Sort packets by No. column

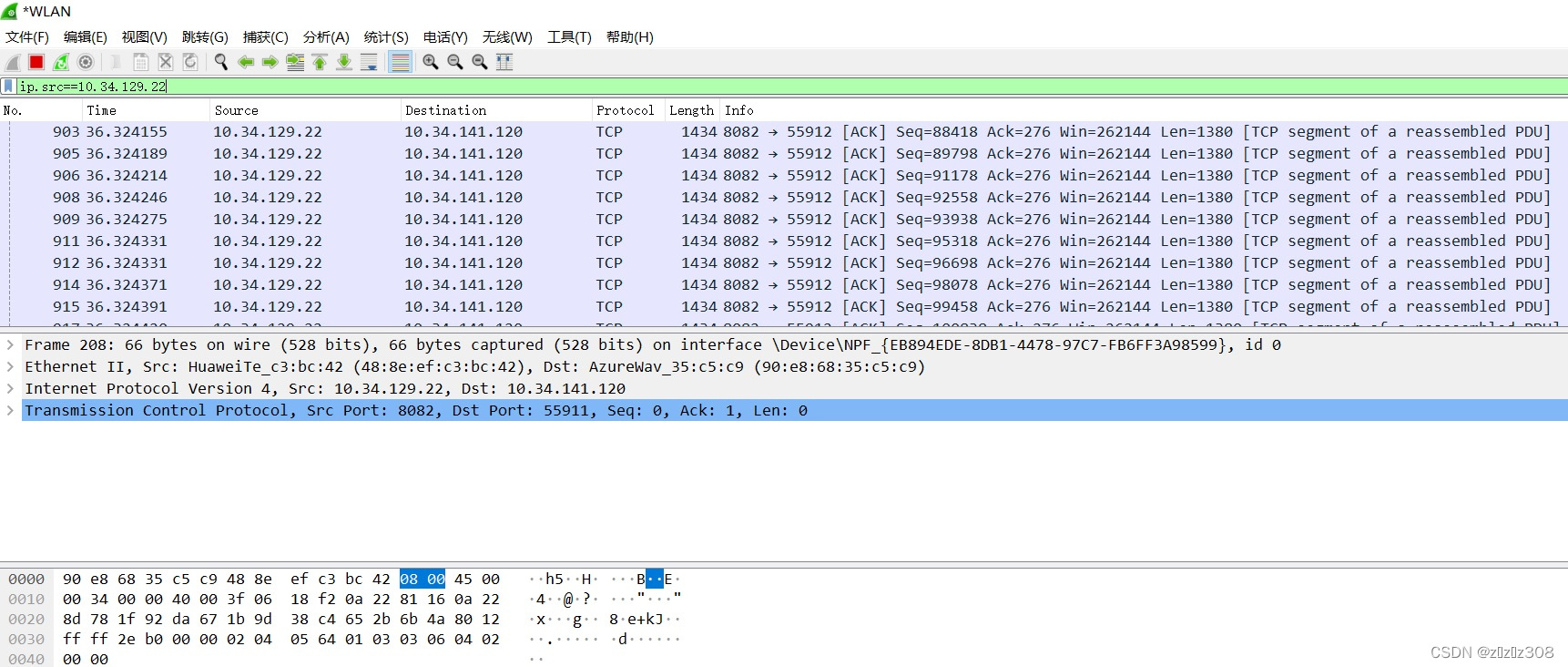click(x=41, y=110)
